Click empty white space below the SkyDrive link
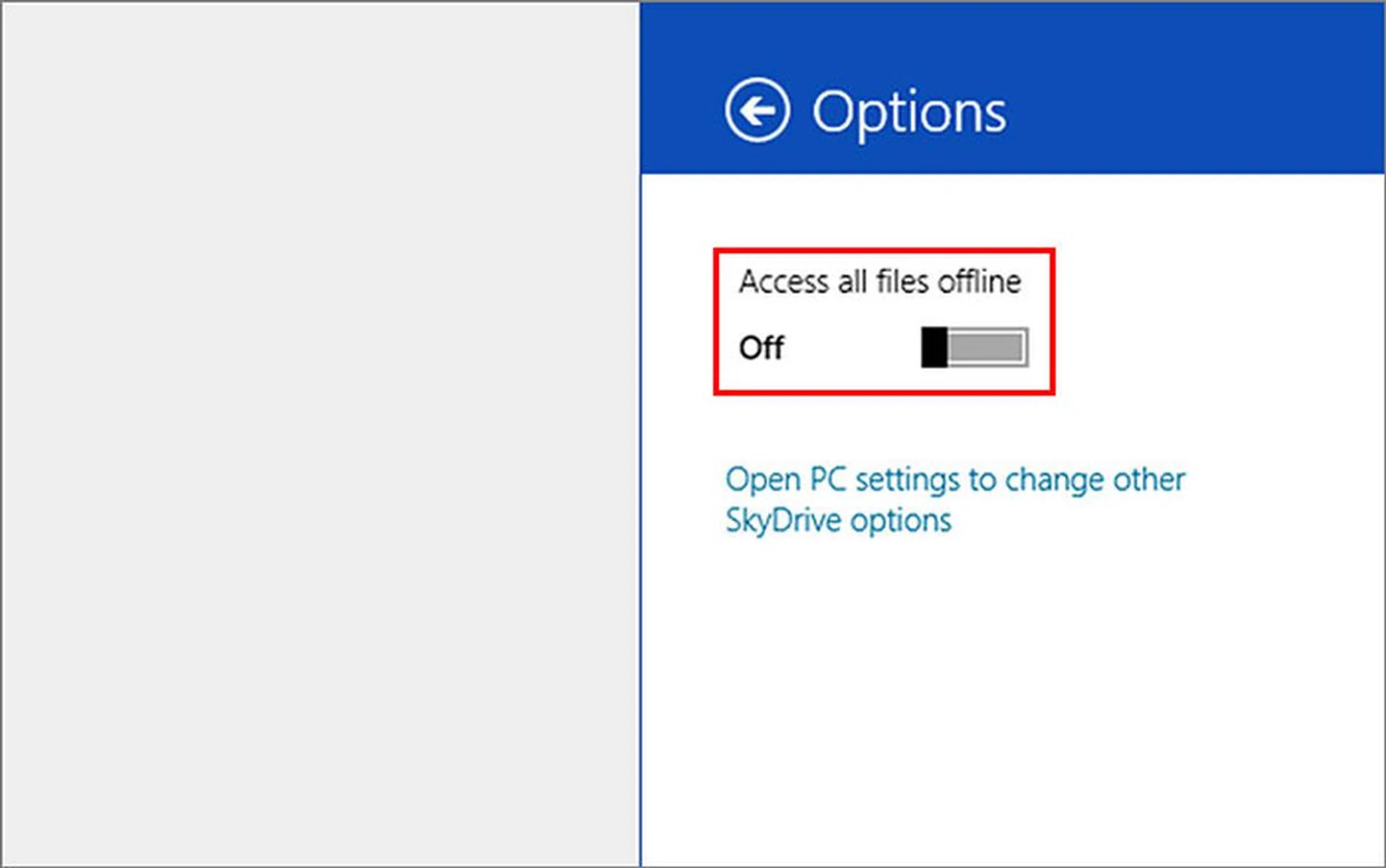This screenshot has width=1386, height=868. pyautogui.click(x=1011, y=685)
